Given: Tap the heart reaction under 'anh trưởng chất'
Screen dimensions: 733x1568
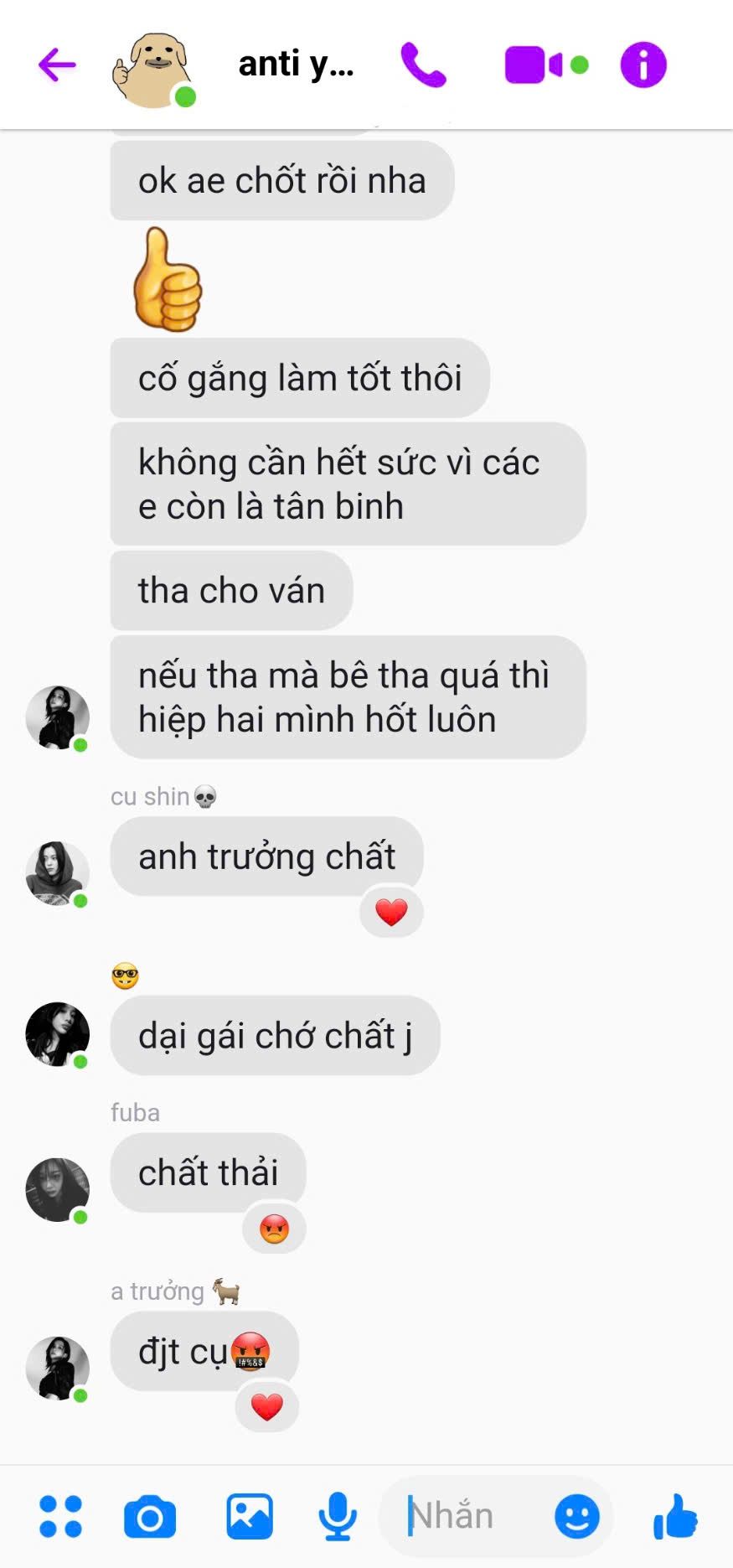Looking at the screenshot, I should pyautogui.click(x=391, y=912).
